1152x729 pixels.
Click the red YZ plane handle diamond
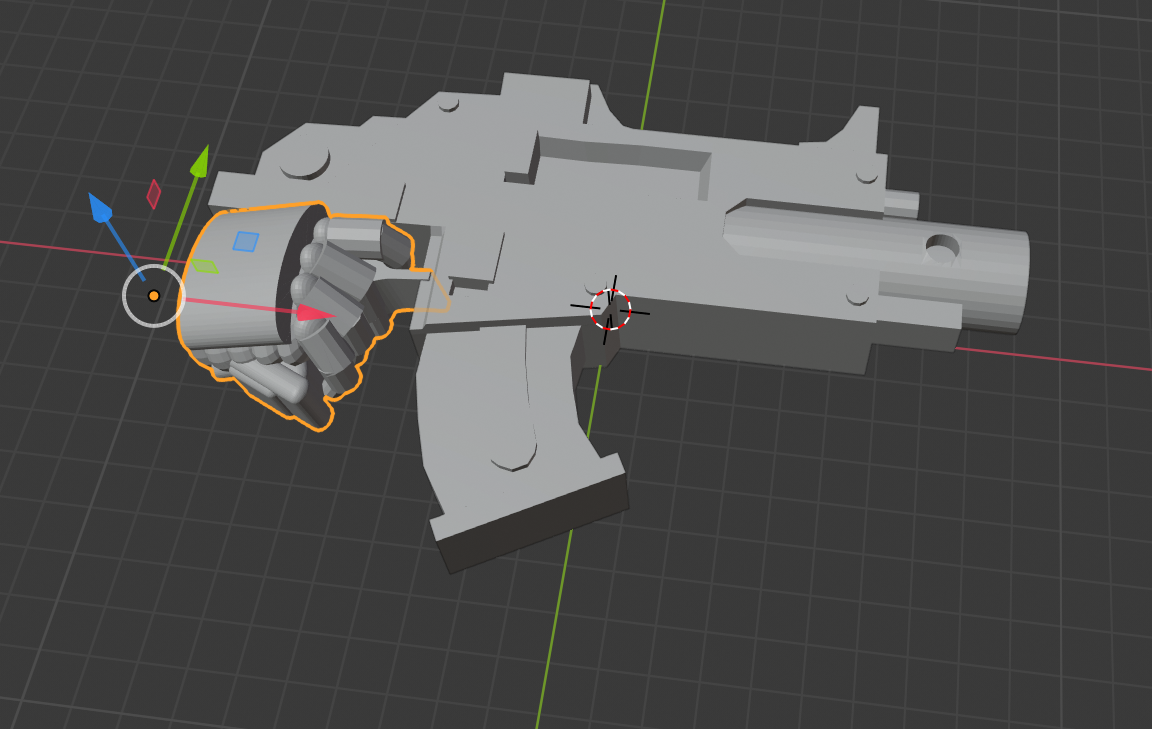pyautogui.click(x=154, y=194)
